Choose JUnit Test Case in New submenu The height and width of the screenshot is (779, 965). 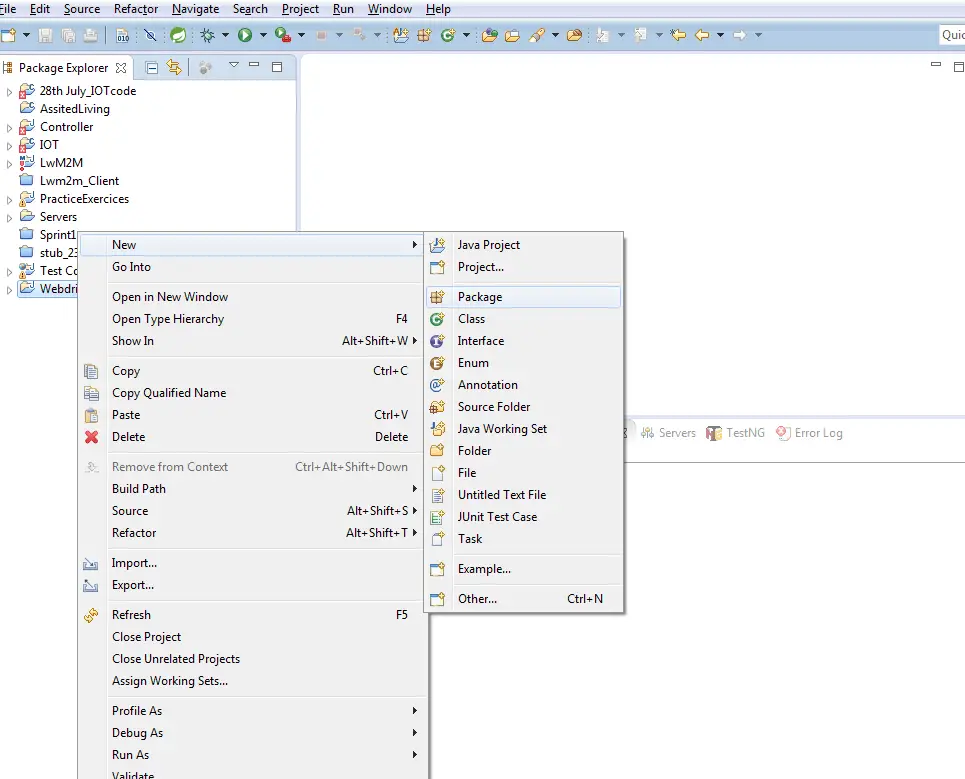pyautogui.click(x=497, y=517)
